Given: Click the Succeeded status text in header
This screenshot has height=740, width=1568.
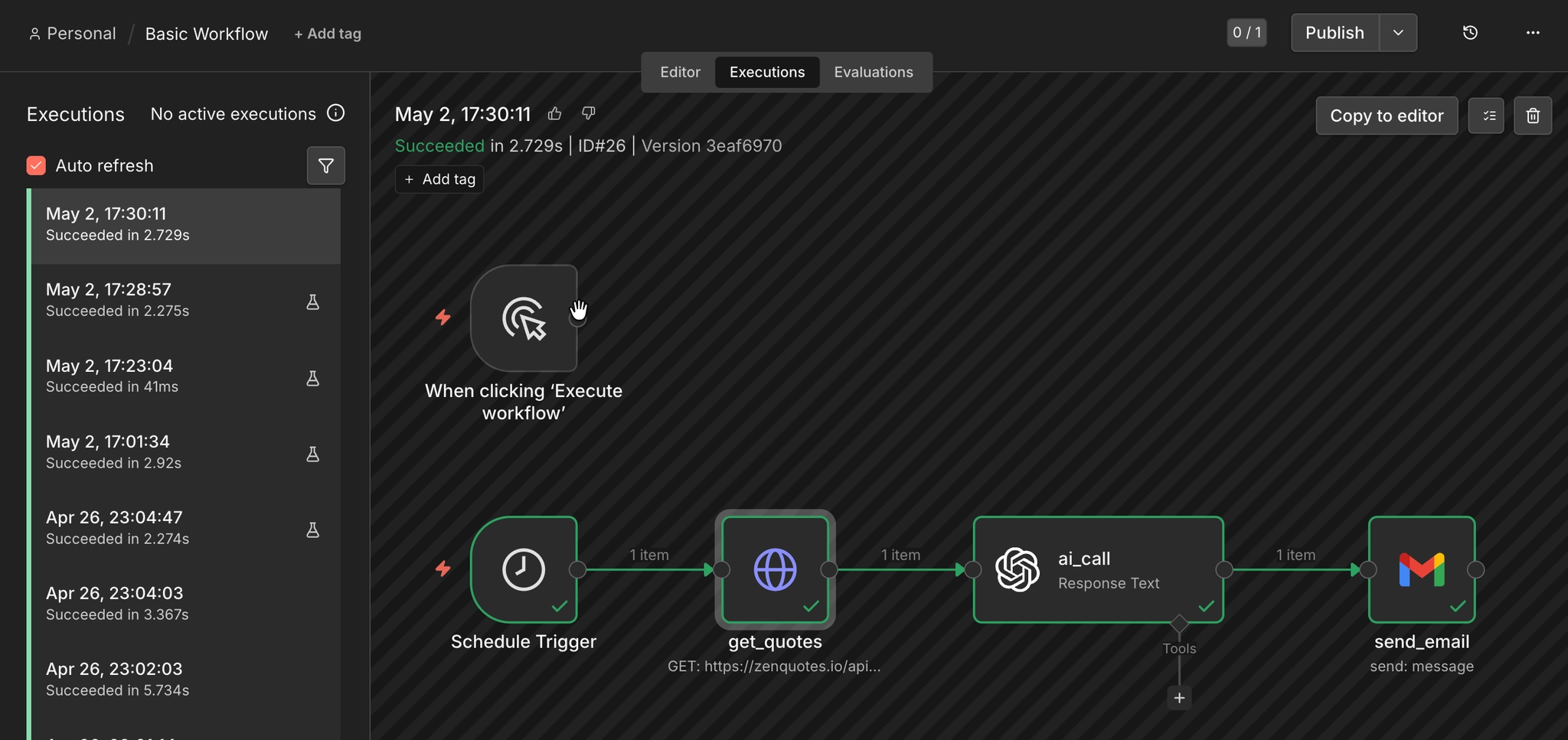Looking at the screenshot, I should (x=439, y=145).
